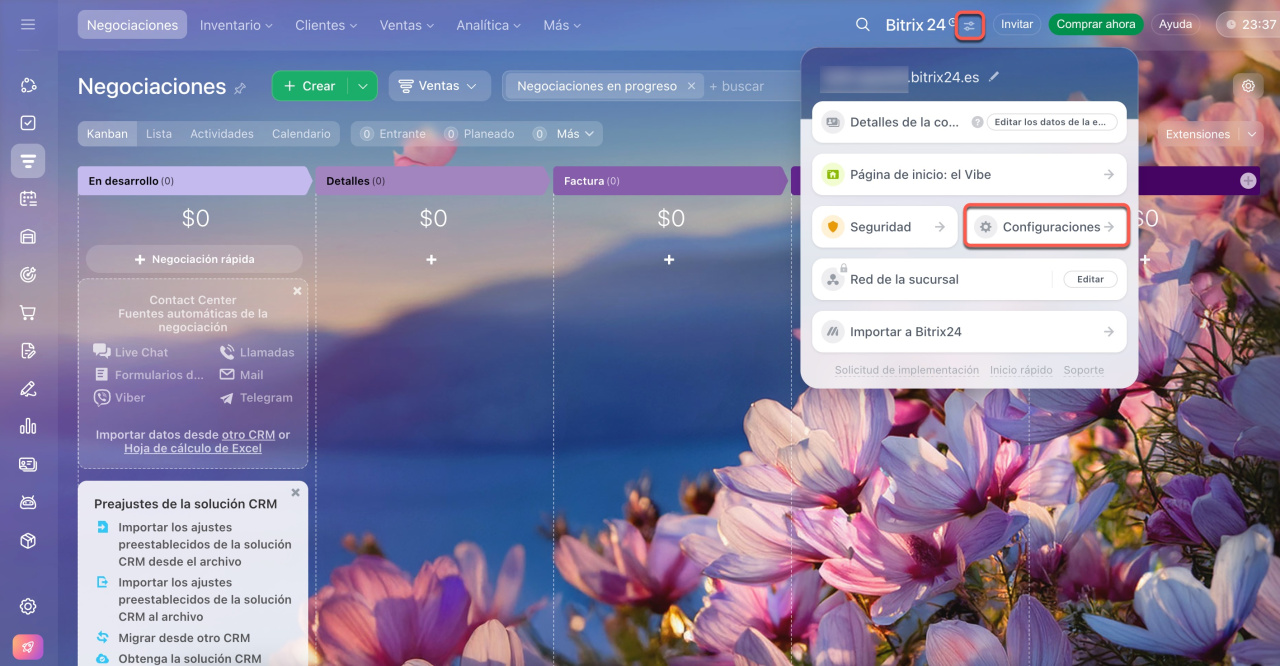Close the Contact Center panel
The height and width of the screenshot is (666, 1280).
(297, 291)
